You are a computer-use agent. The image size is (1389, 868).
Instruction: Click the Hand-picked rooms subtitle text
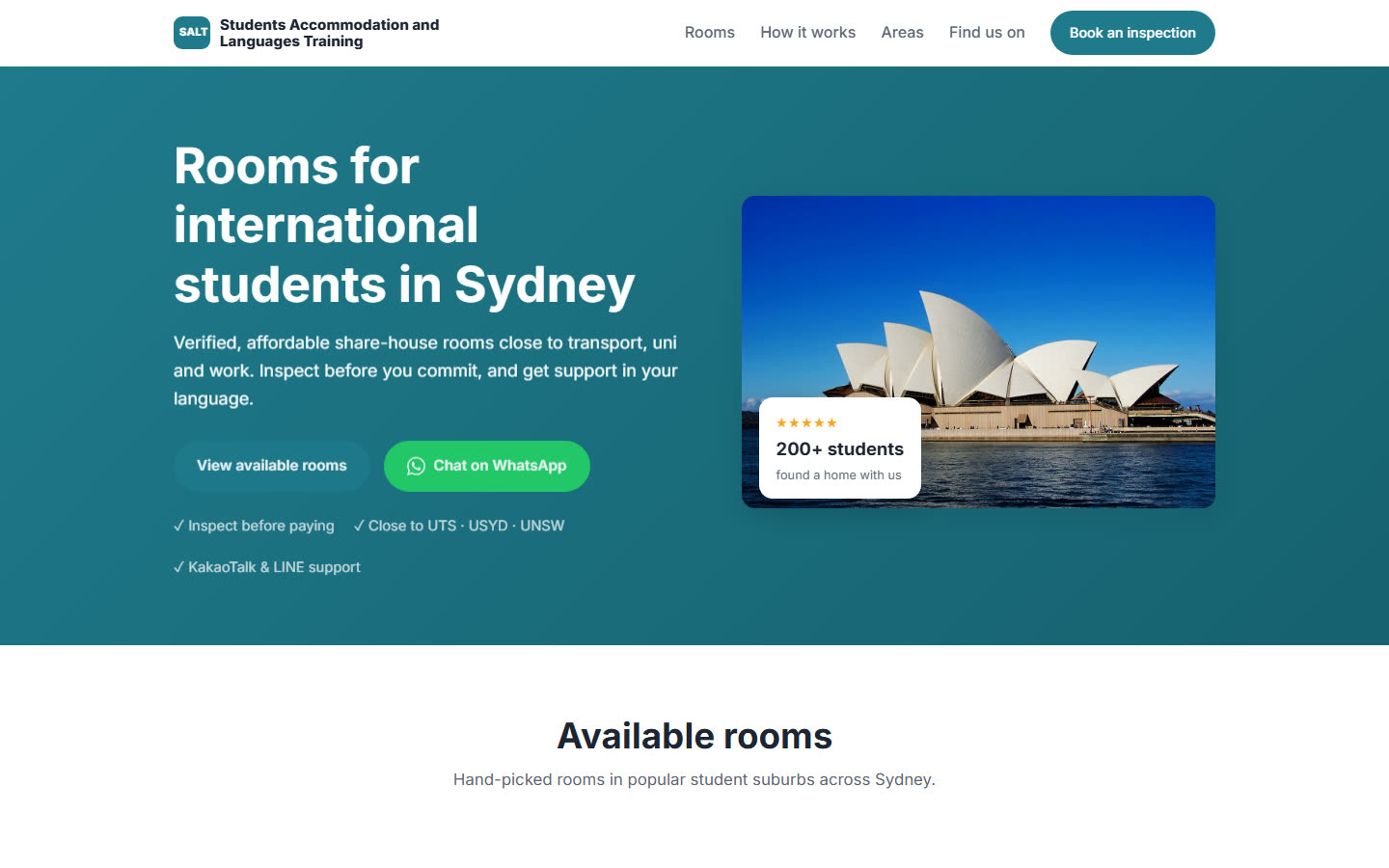tap(694, 779)
